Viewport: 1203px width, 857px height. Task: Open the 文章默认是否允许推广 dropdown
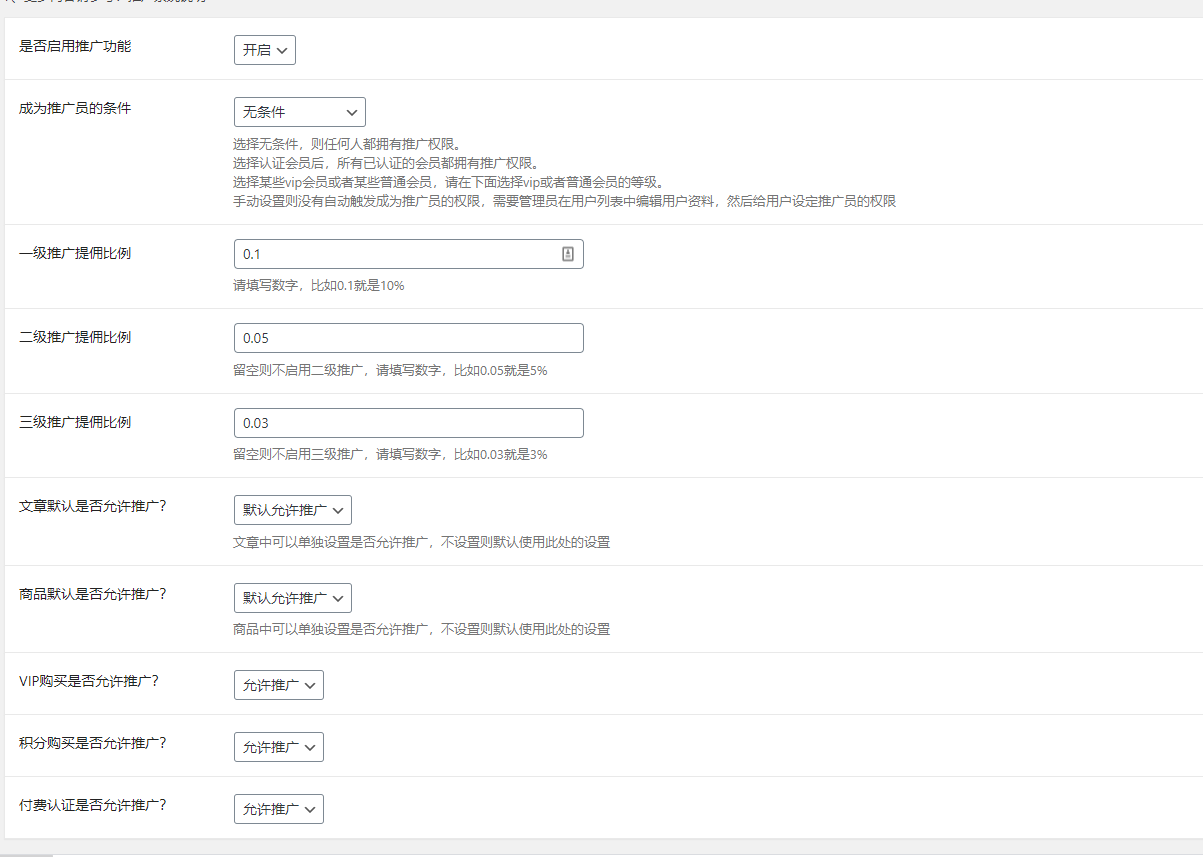292,509
